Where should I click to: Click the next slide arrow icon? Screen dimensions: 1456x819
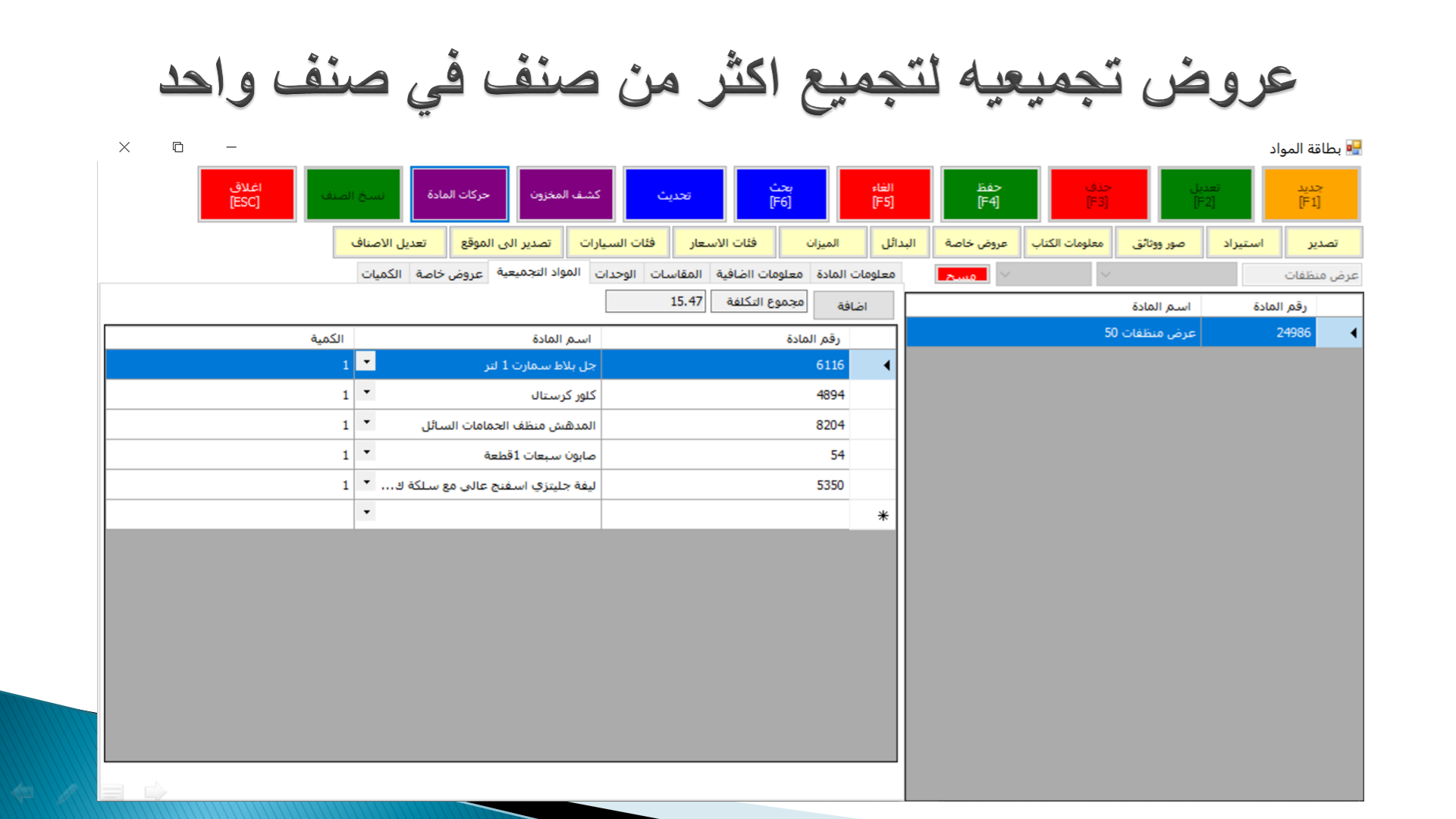tap(155, 792)
